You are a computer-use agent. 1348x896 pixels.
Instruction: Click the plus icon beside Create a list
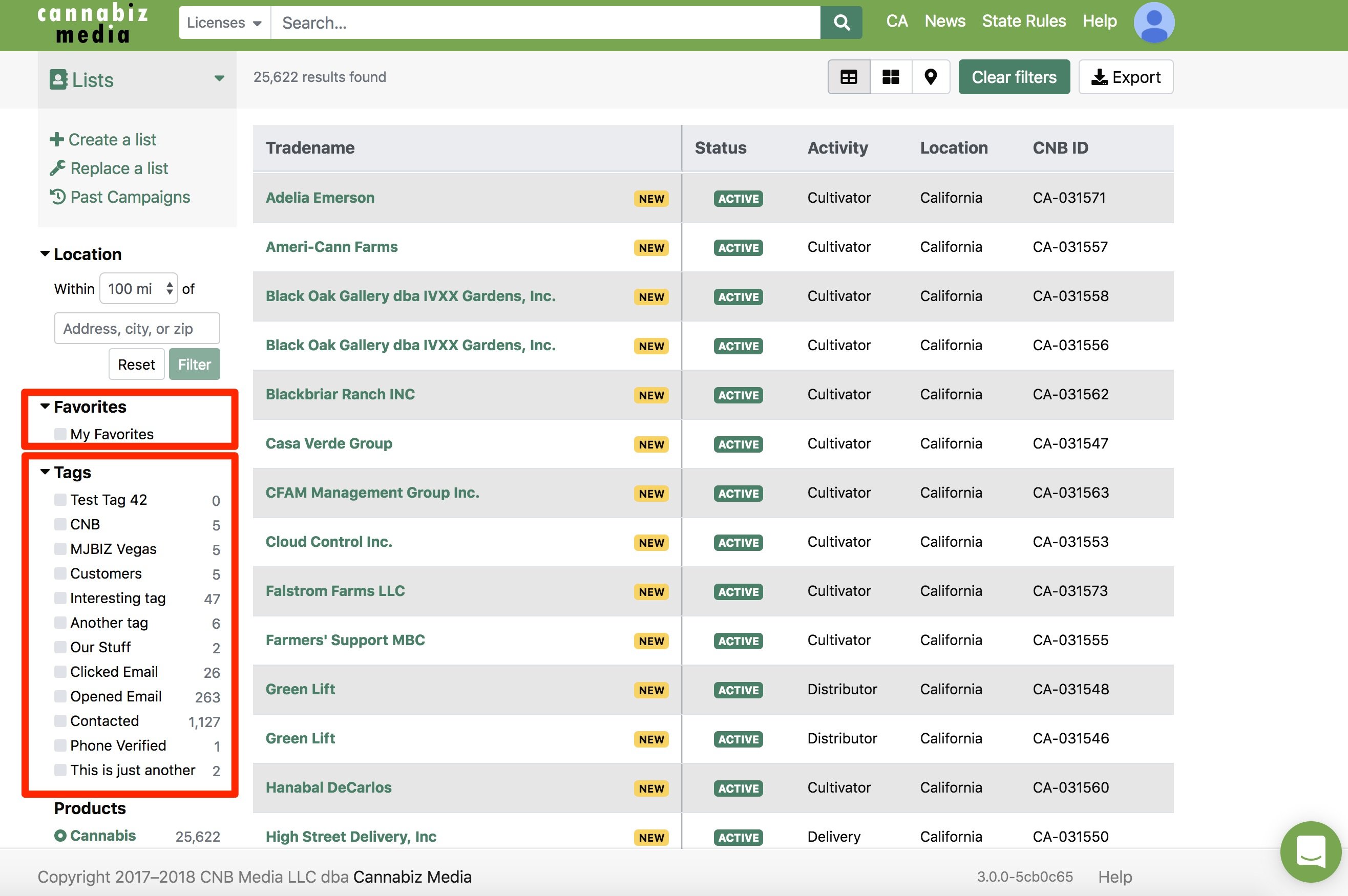56,139
